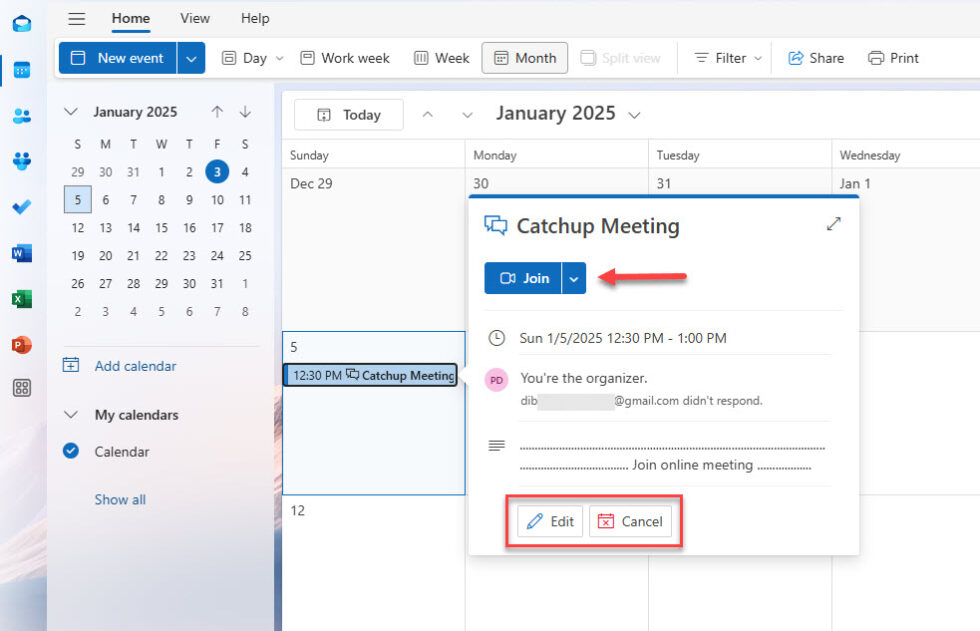Open the January 2025 header dropdown
980x631 pixels.
[x=634, y=114]
